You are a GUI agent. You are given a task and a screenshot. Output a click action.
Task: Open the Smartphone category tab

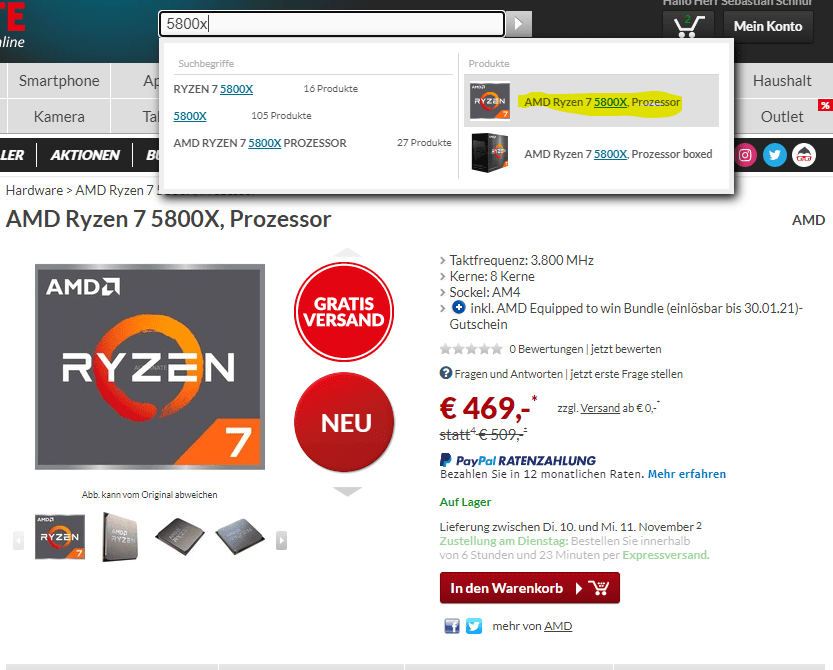tap(59, 81)
